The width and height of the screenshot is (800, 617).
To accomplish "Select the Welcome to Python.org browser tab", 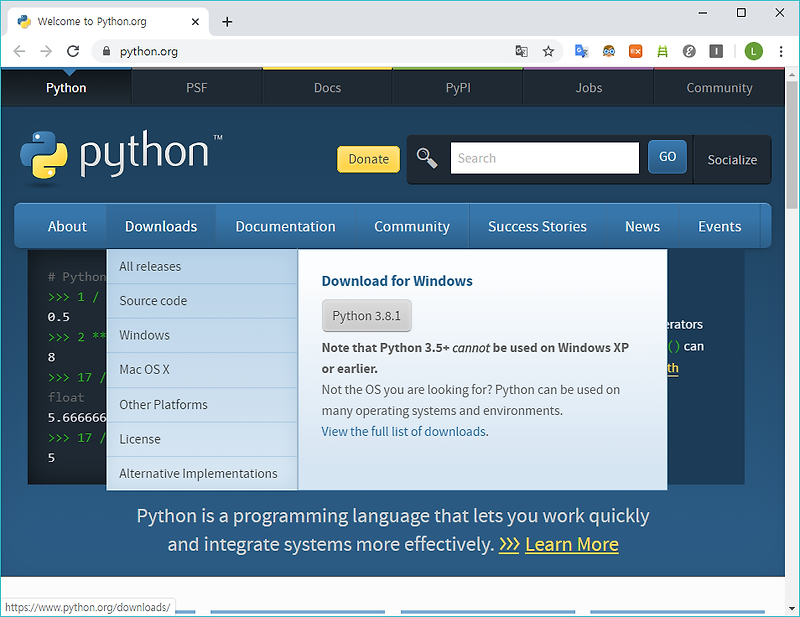I will pyautogui.click(x=107, y=22).
